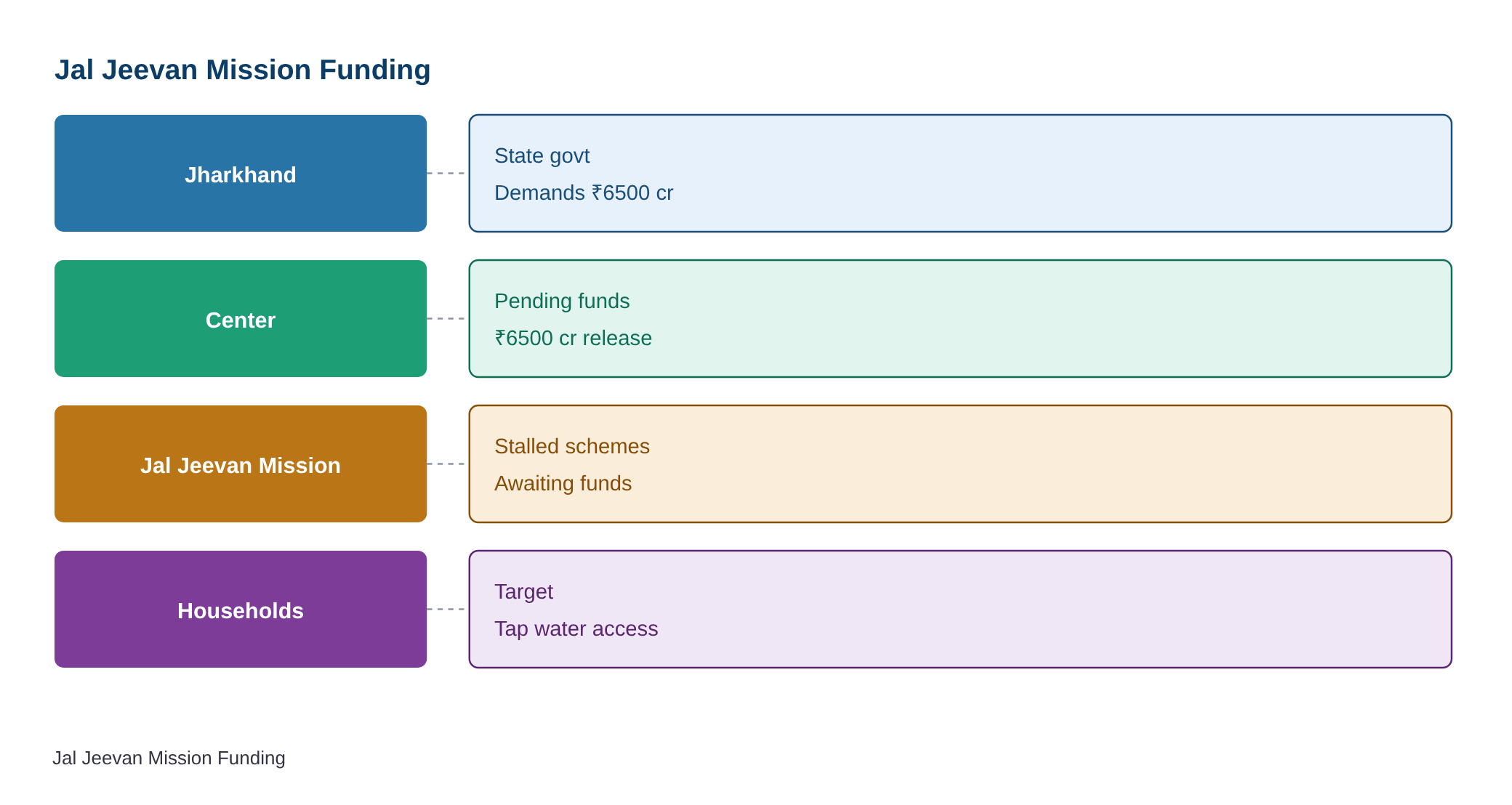Click the '₹6500 cr release' text
This screenshot has height=805, width=1512.
(x=573, y=338)
